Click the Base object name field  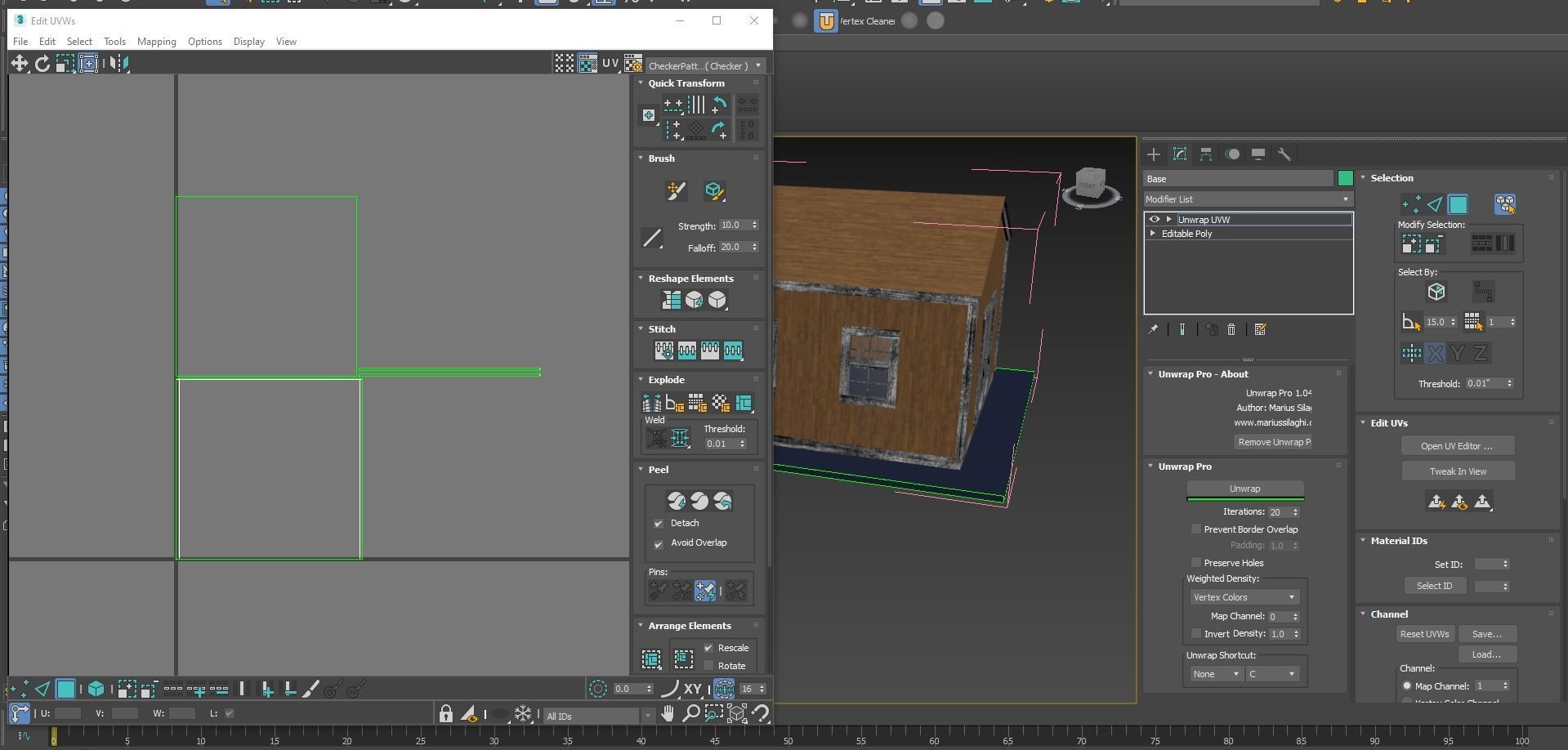coord(1238,178)
